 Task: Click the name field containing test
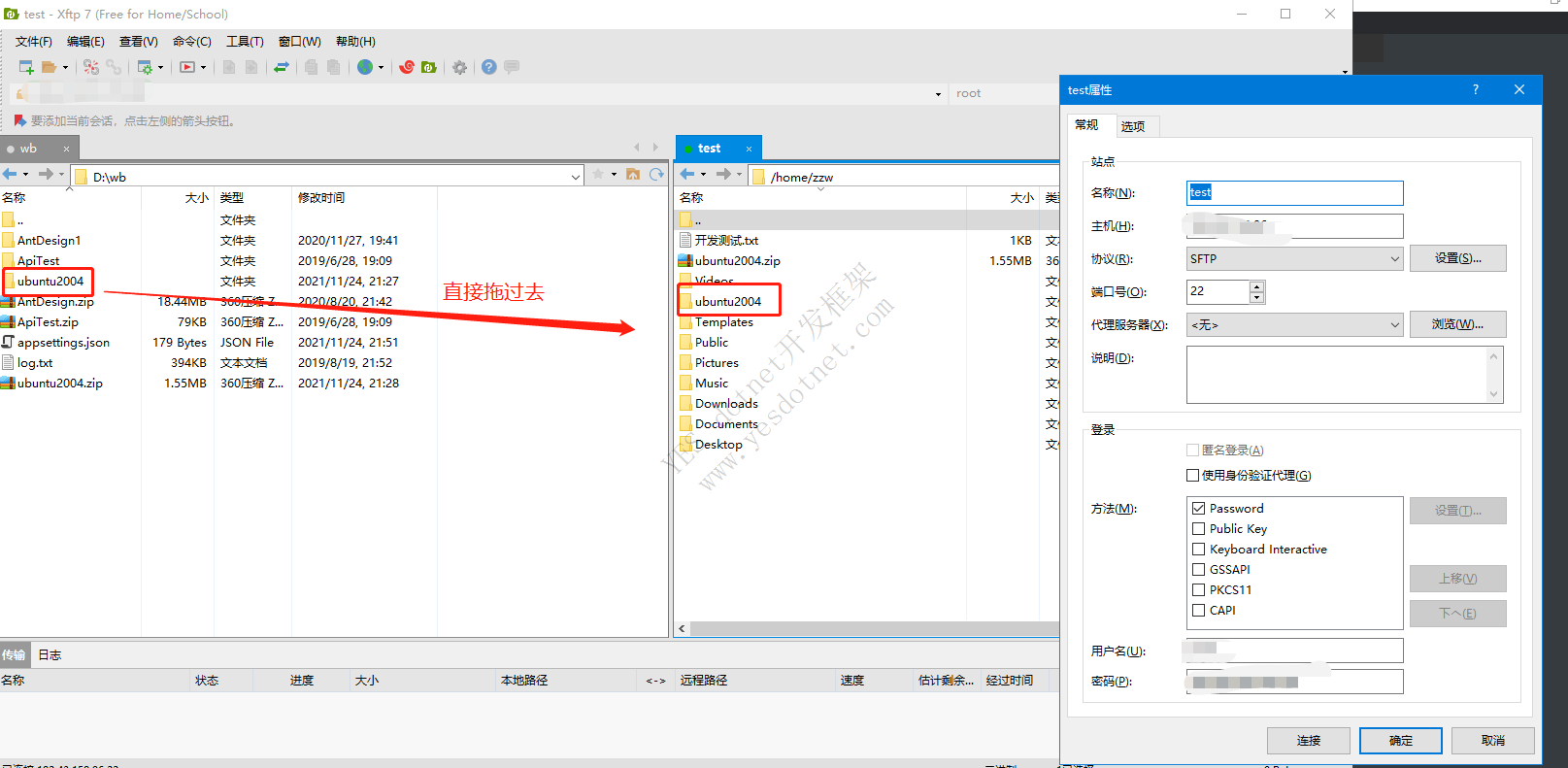1294,193
